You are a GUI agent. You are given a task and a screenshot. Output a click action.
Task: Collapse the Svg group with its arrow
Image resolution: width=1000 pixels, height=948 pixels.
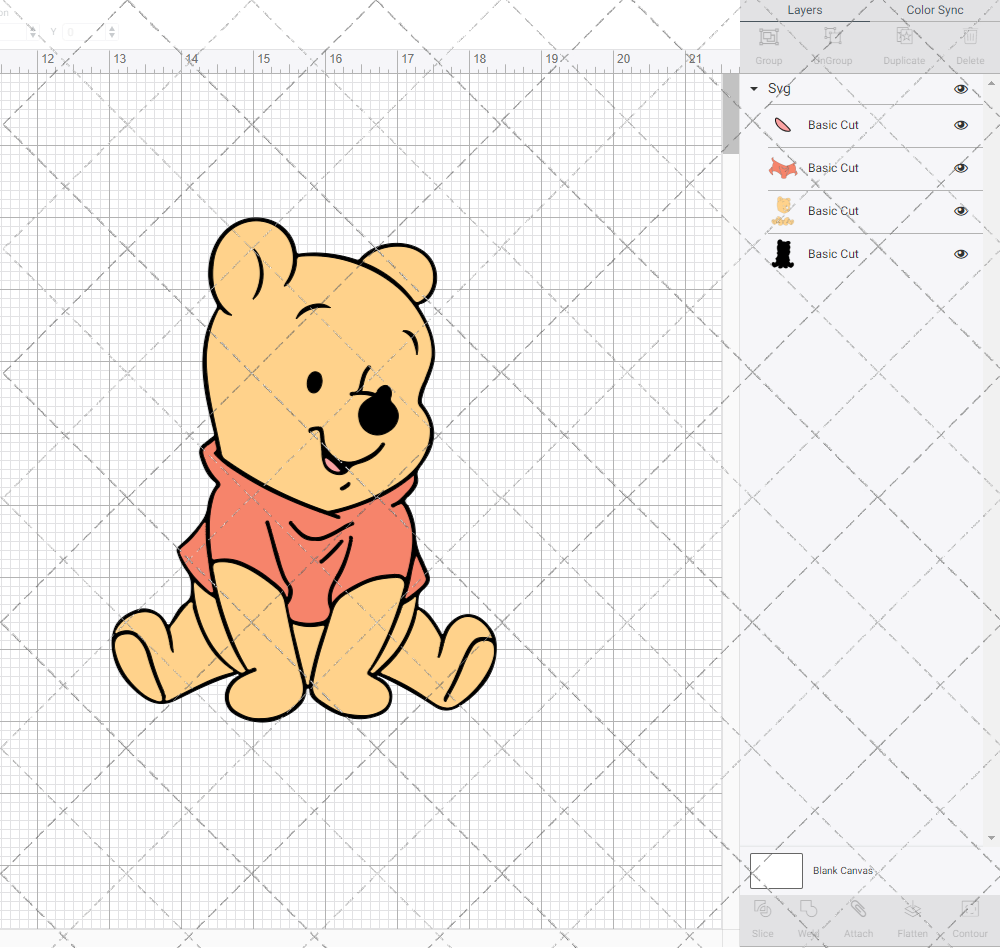pyautogui.click(x=754, y=89)
